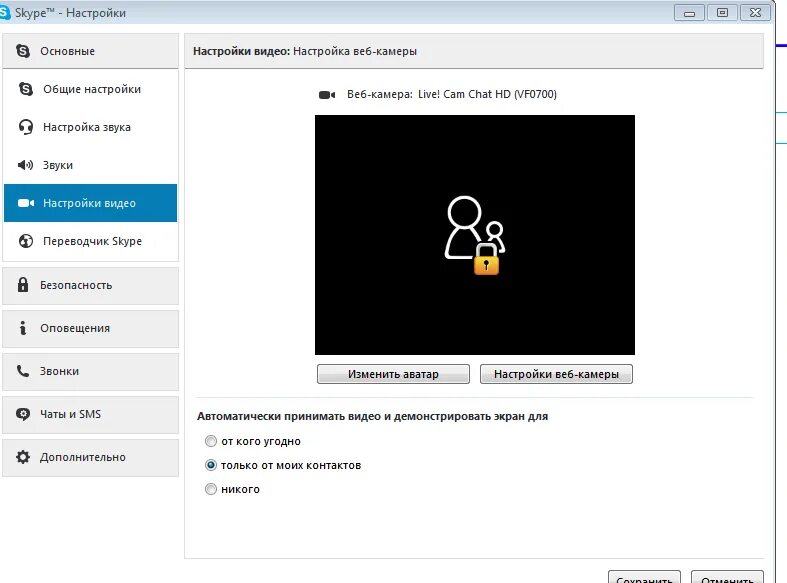Click the black webcam preview area
The image size is (787, 583).
tap(475, 235)
